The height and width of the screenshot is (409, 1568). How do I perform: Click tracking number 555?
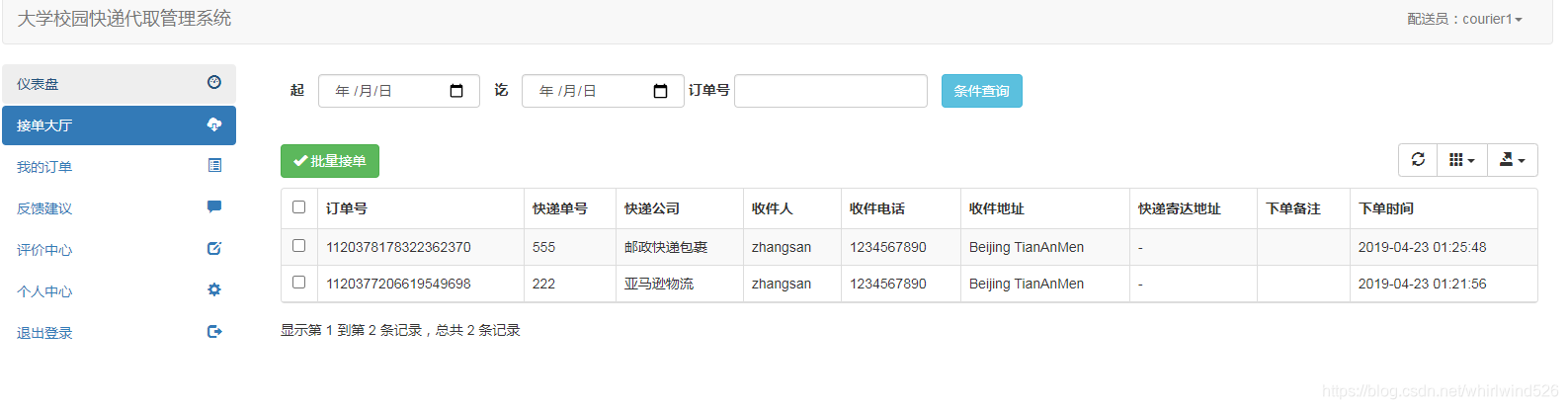click(544, 247)
